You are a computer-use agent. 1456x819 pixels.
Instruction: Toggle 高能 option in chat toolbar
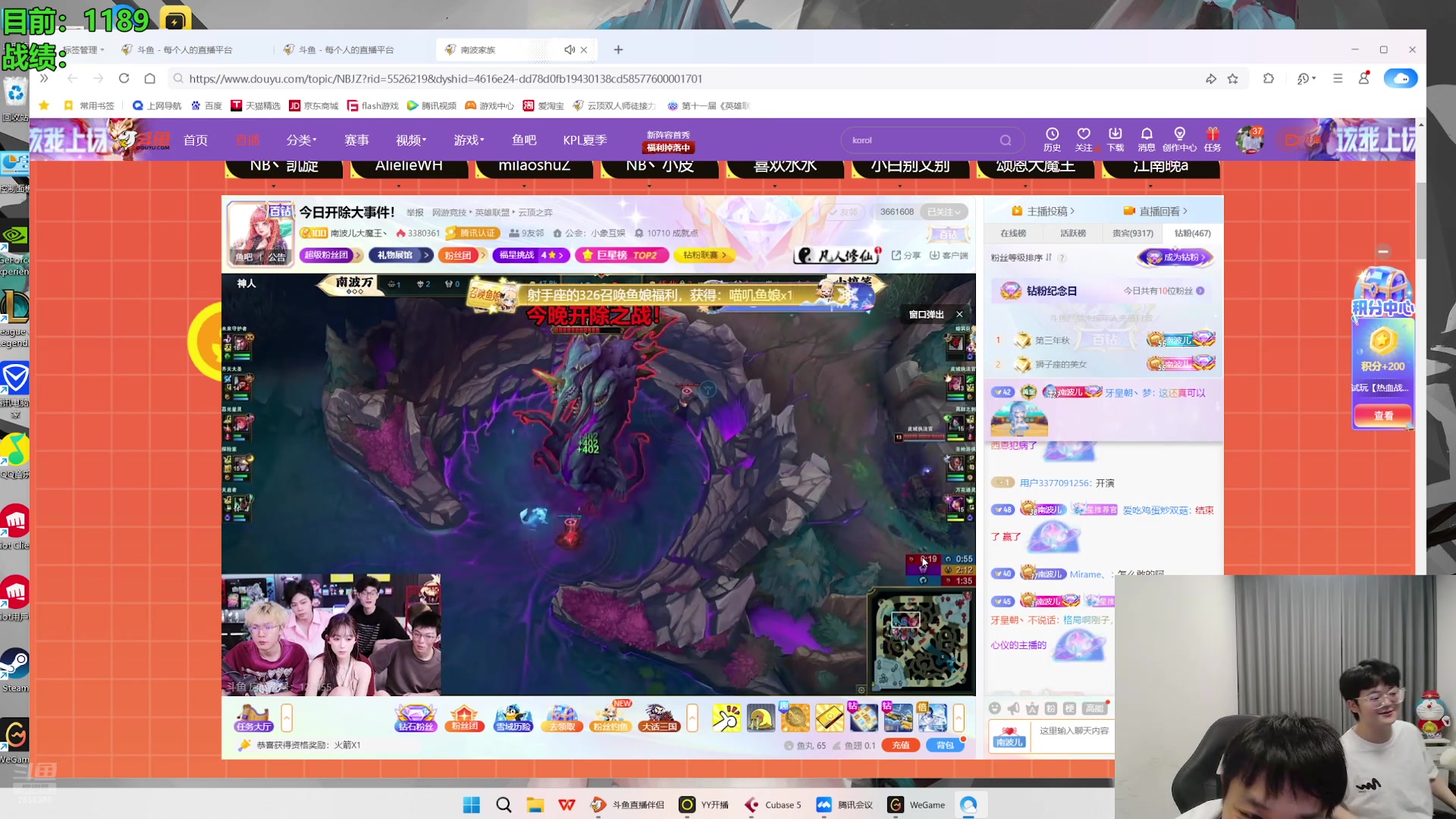point(1094,708)
